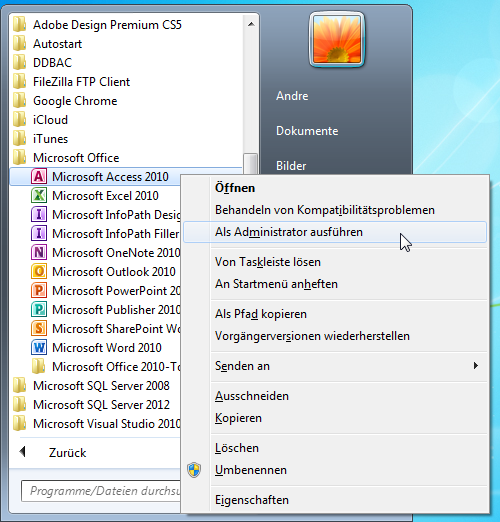500x522 pixels.
Task: Click the Microsoft Office folder icon
Action: [x=20, y=158]
